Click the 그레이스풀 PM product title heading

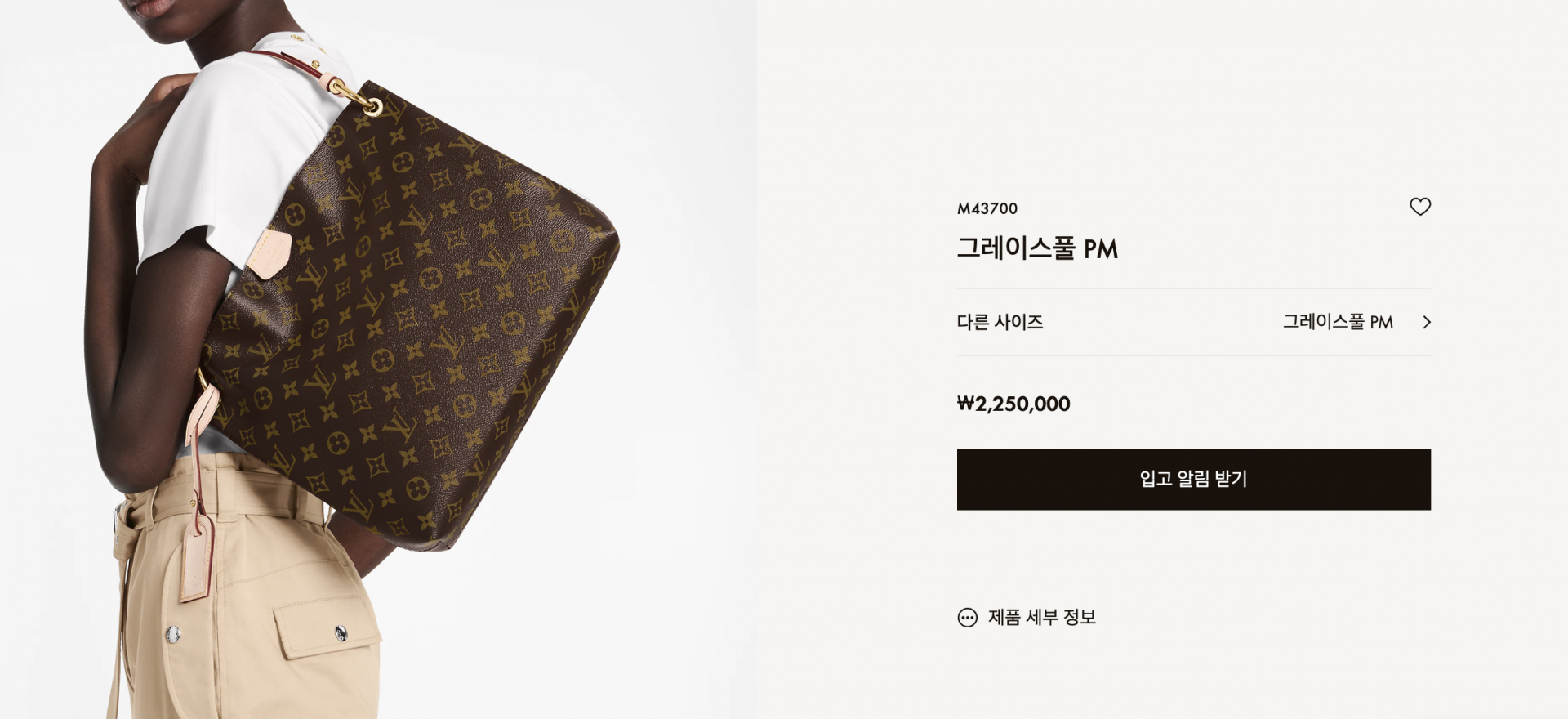coord(1037,248)
